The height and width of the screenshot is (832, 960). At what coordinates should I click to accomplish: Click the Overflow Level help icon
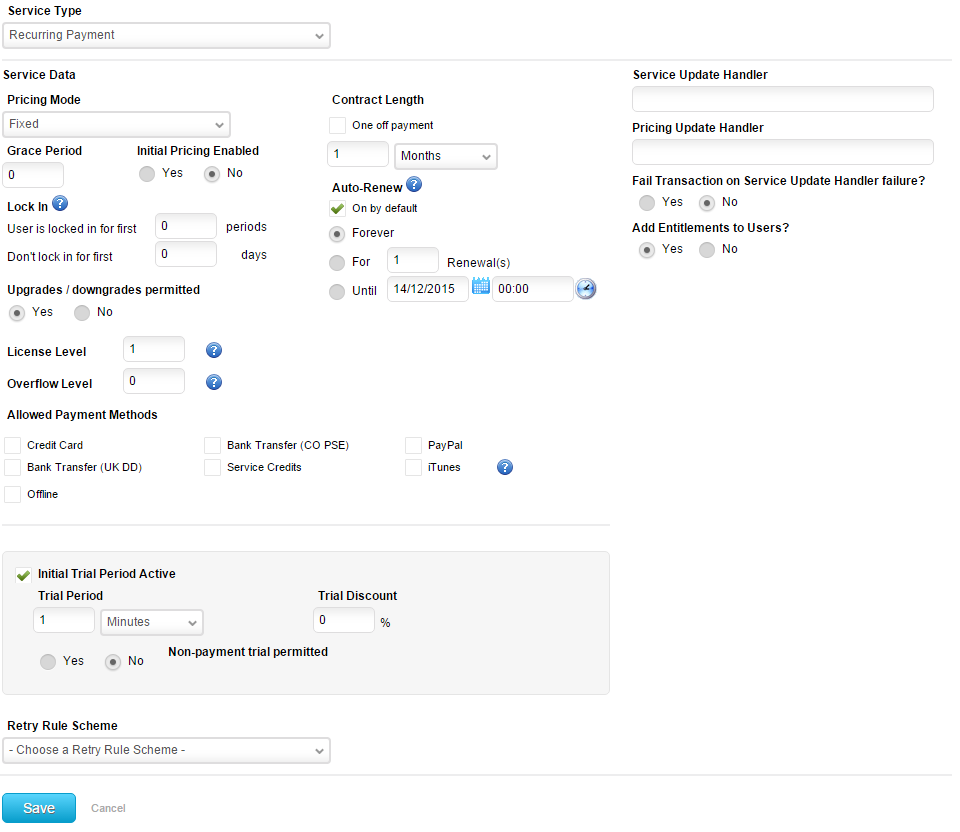pyautogui.click(x=213, y=382)
